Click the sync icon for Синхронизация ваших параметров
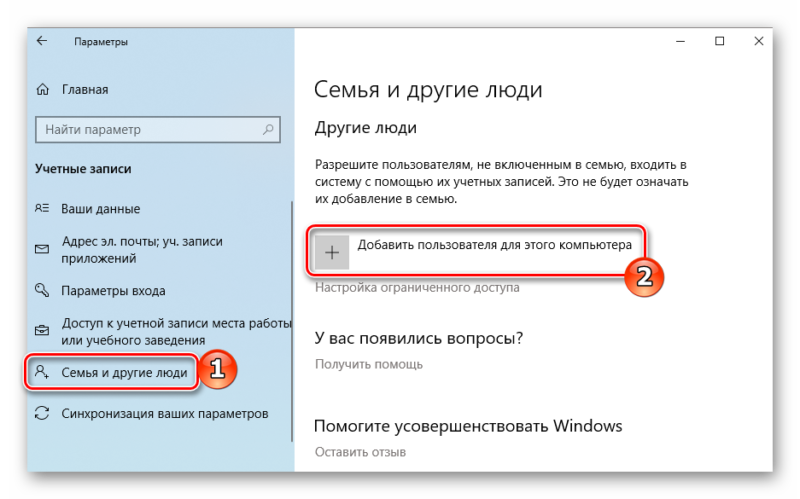 42,413
